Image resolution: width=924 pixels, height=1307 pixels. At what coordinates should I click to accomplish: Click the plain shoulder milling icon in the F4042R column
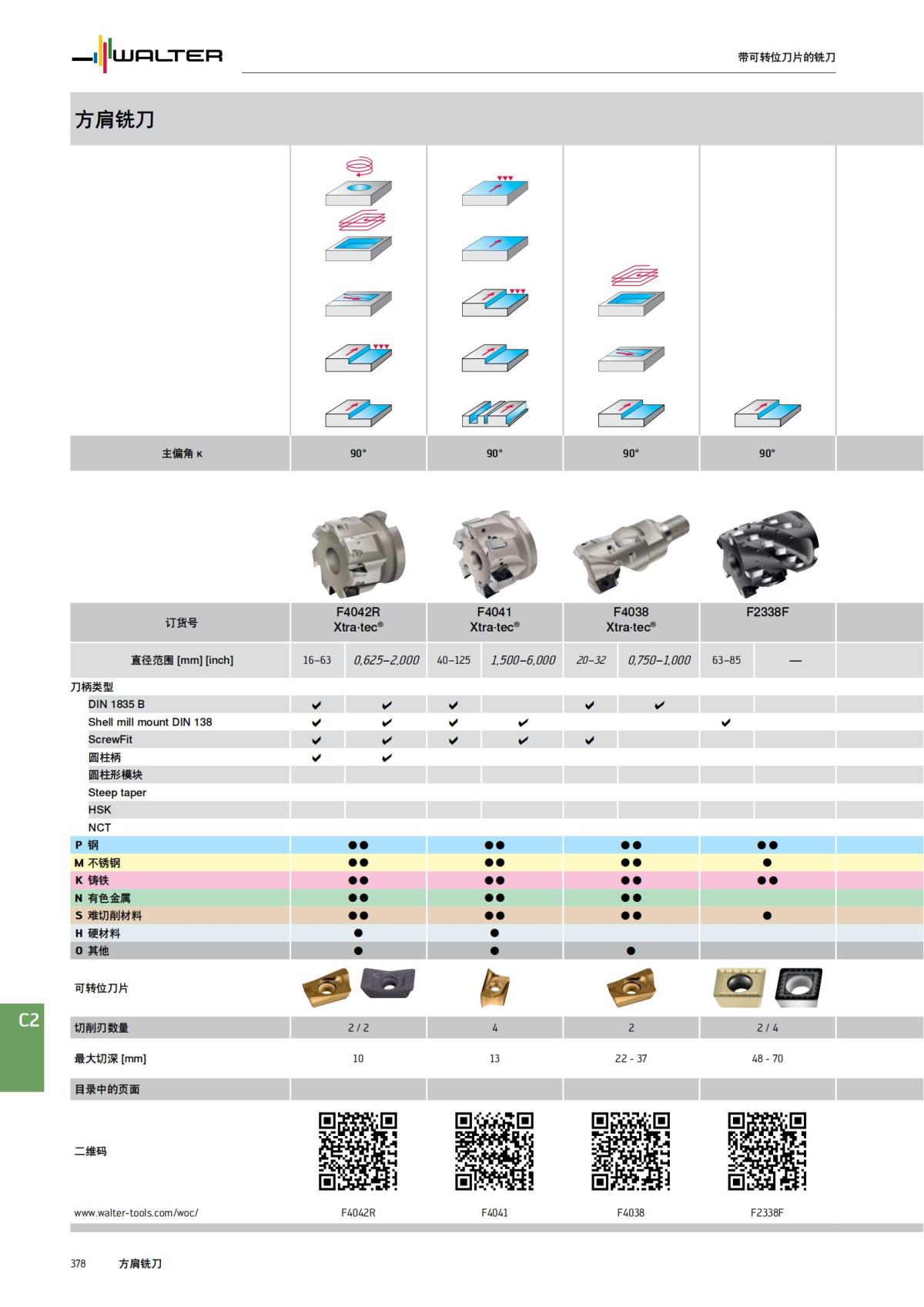(358, 412)
